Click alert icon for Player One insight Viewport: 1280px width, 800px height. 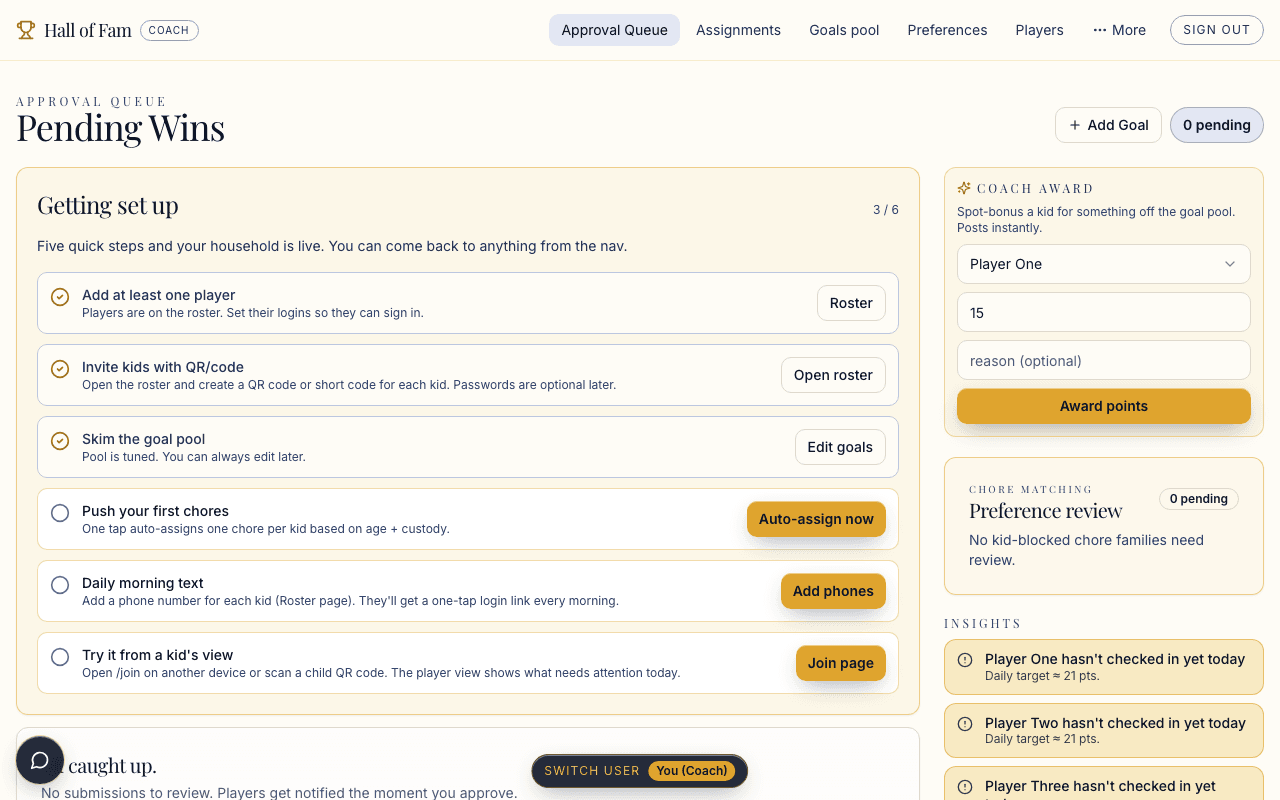(x=965, y=660)
